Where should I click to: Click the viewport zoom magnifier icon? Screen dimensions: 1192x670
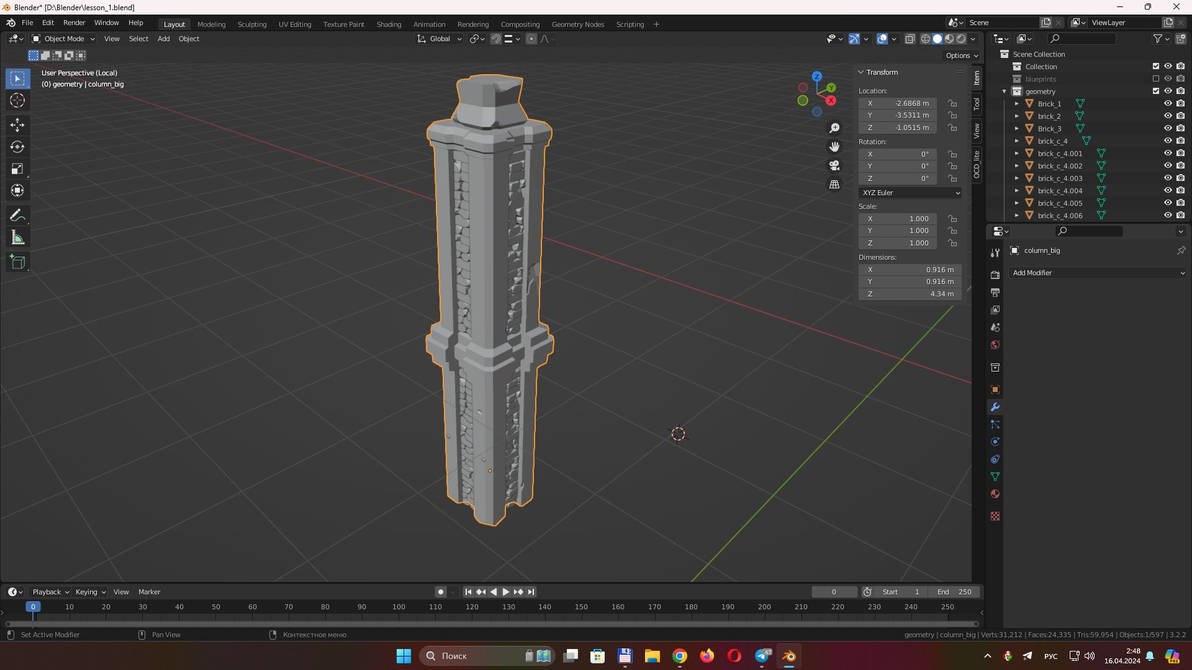pyautogui.click(x=834, y=128)
